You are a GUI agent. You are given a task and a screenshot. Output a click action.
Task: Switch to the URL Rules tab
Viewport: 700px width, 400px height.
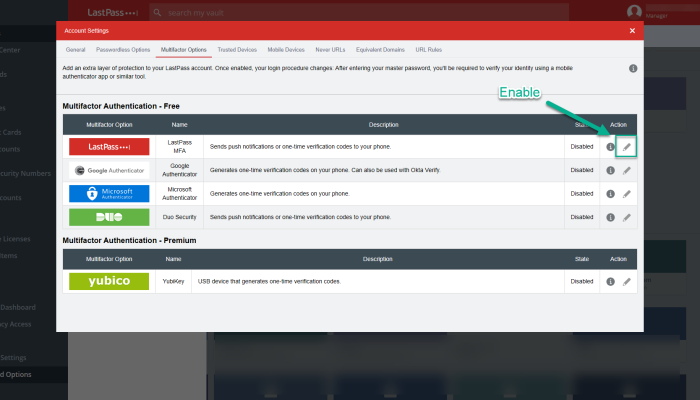[429, 50]
